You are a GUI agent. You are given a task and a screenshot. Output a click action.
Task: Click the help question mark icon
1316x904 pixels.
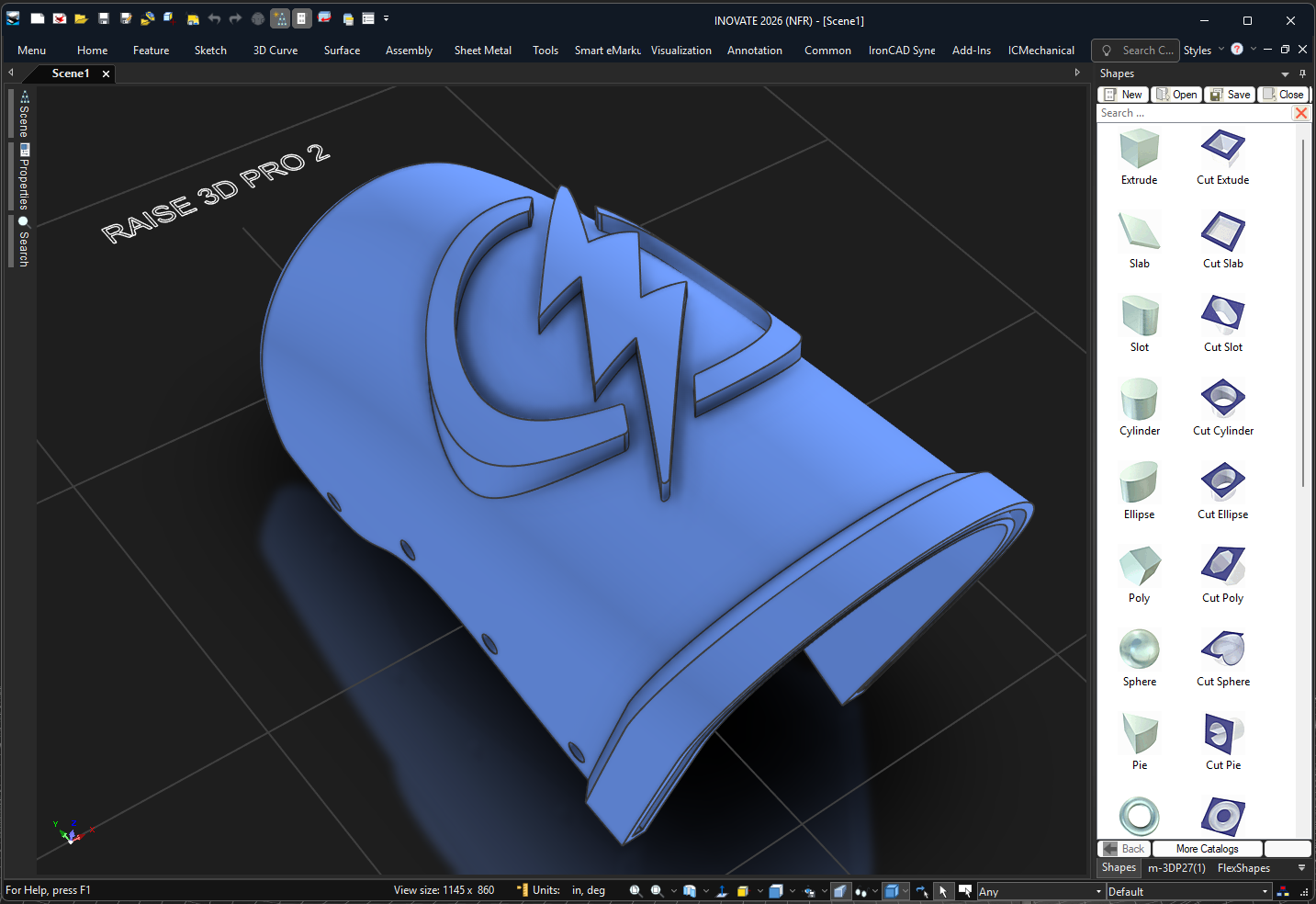(x=1237, y=49)
